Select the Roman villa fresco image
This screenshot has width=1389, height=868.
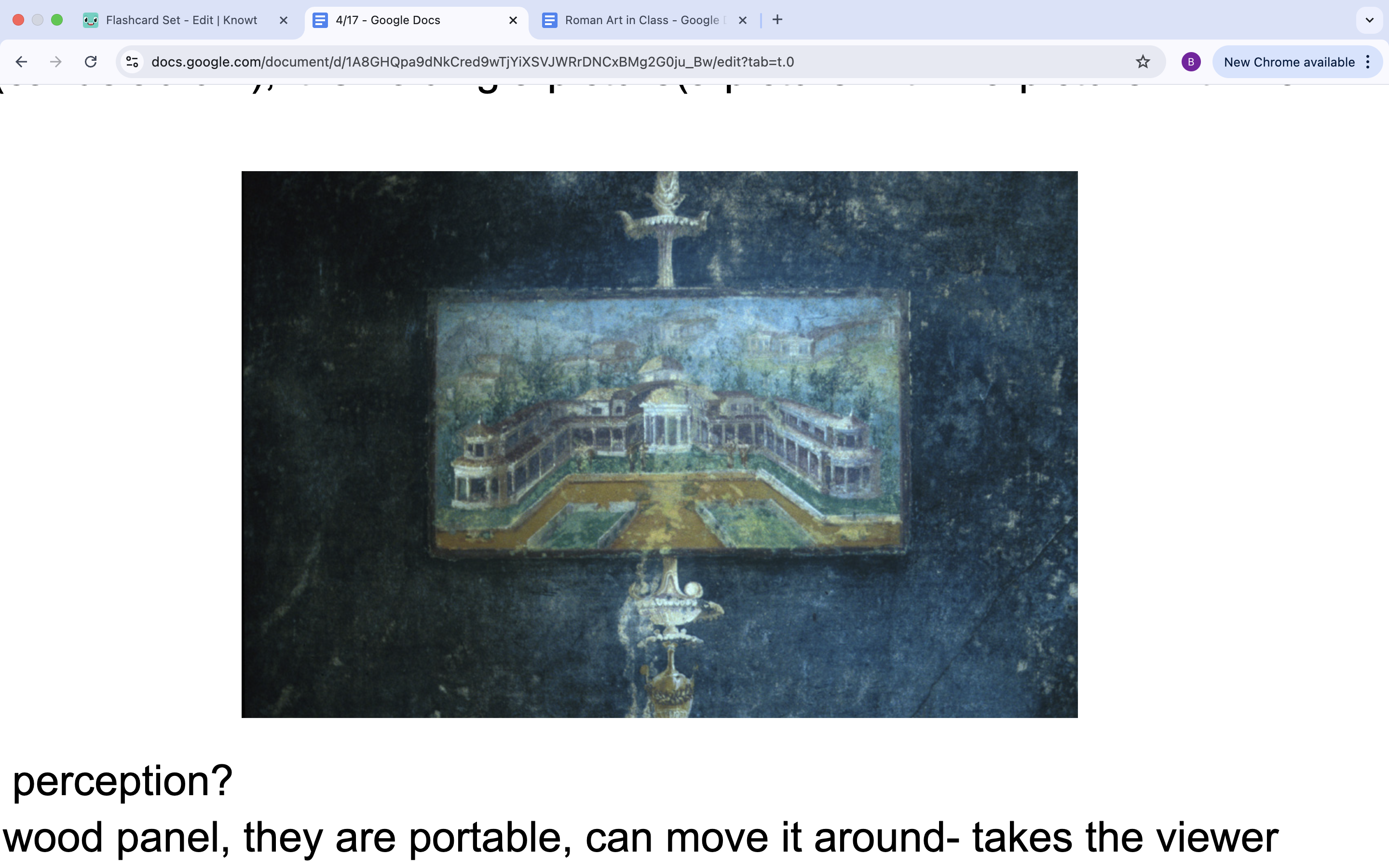click(659, 444)
